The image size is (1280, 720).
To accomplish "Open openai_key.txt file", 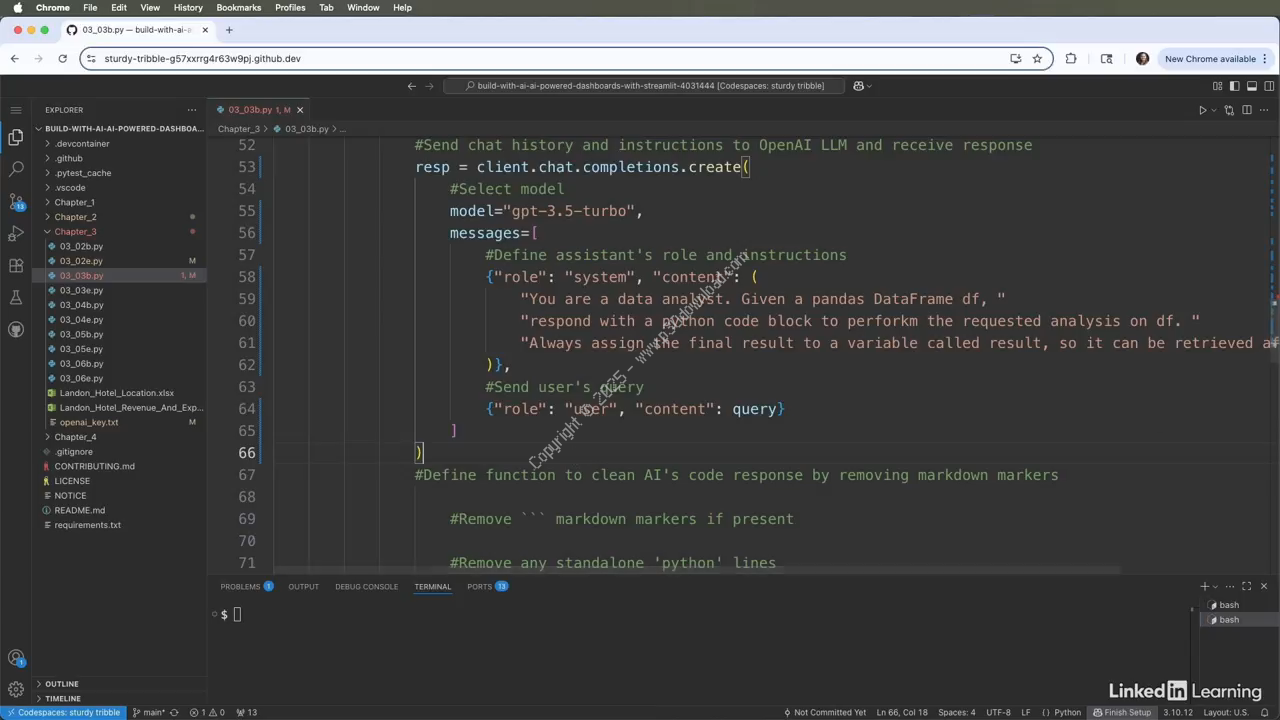I will (x=89, y=422).
